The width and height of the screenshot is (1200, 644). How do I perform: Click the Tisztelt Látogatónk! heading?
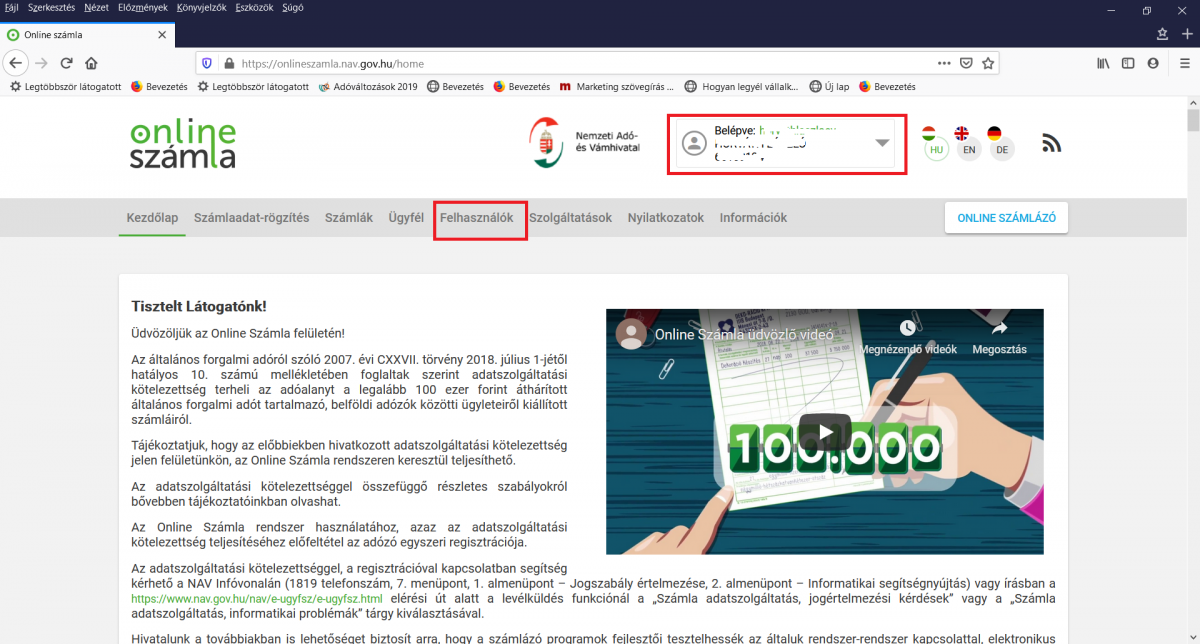click(x=199, y=305)
